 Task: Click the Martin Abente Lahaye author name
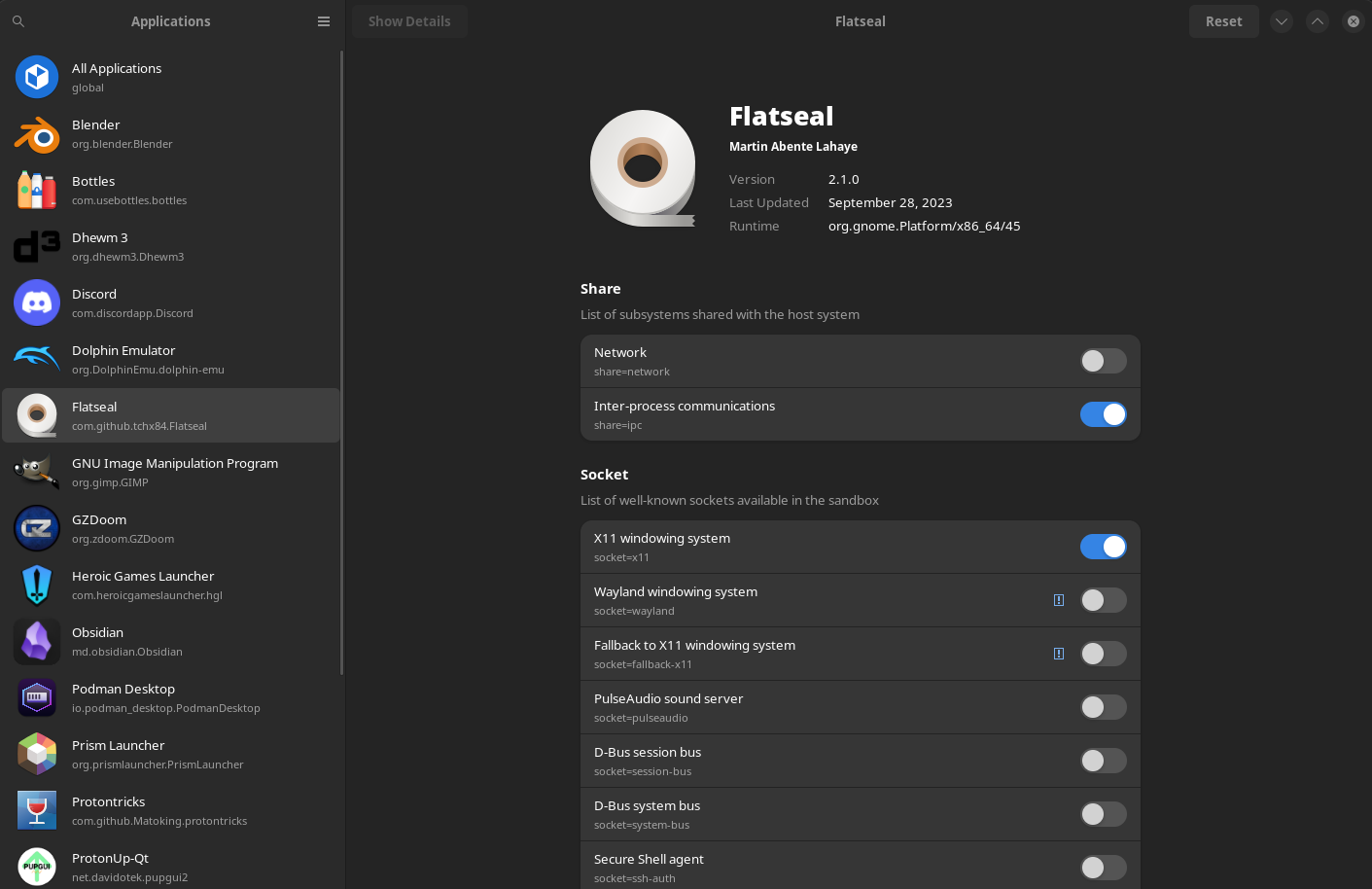(793, 147)
